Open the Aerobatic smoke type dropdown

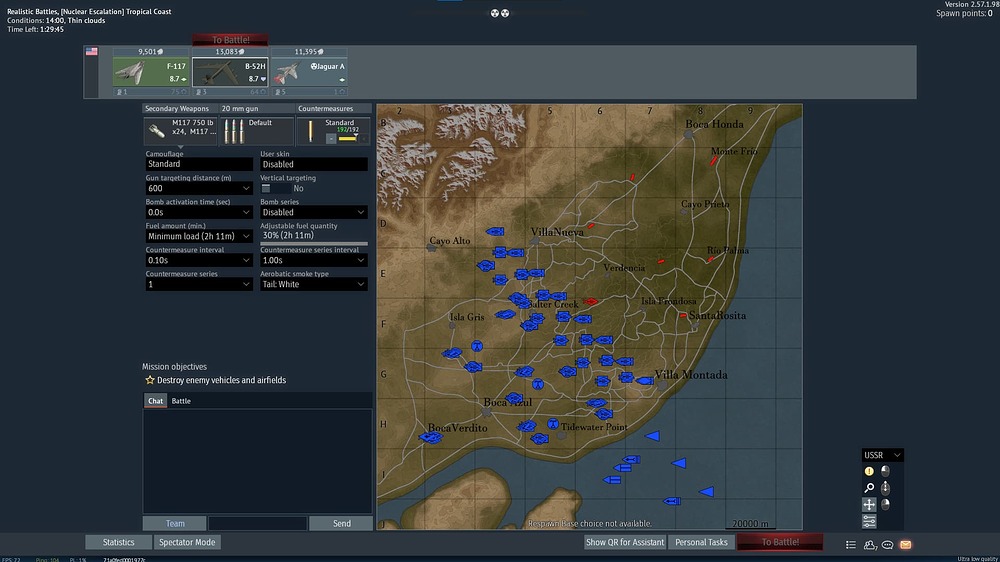tap(313, 285)
